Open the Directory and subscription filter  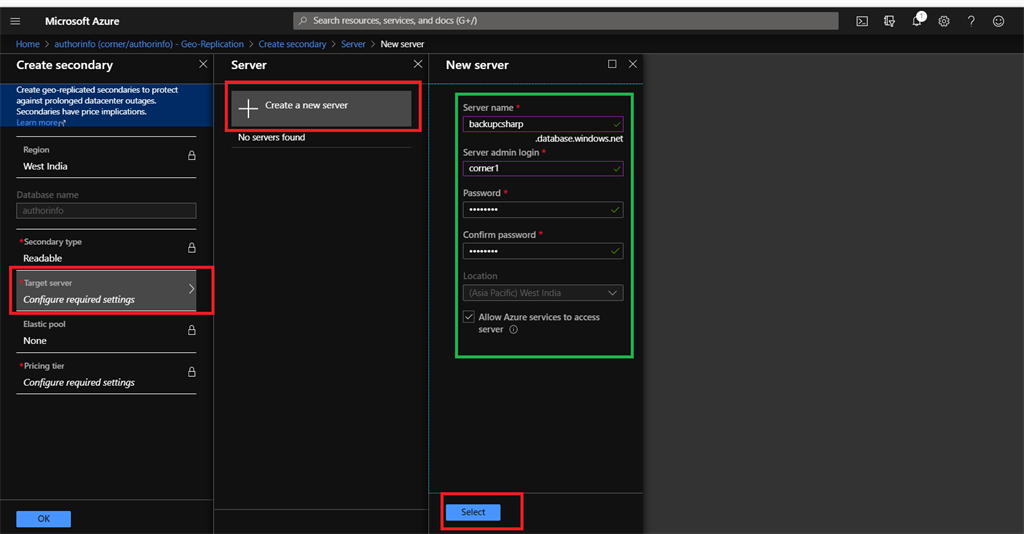coord(889,21)
